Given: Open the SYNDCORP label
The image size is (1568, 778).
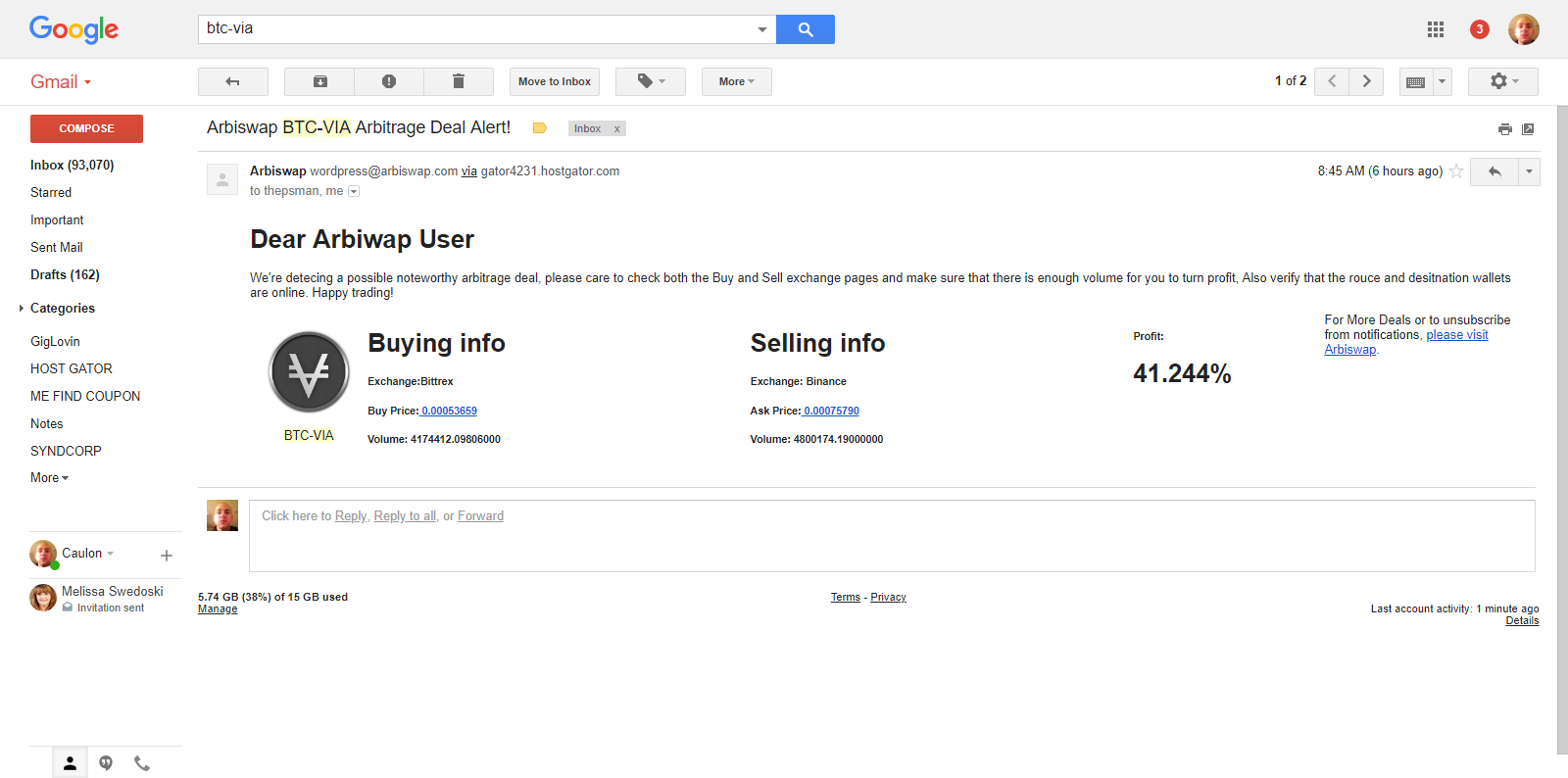Looking at the screenshot, I should click(x=66, y=452).
